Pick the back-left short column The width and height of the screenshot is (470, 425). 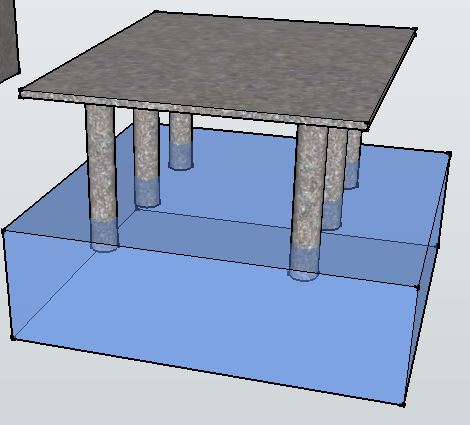click(181, 141)
